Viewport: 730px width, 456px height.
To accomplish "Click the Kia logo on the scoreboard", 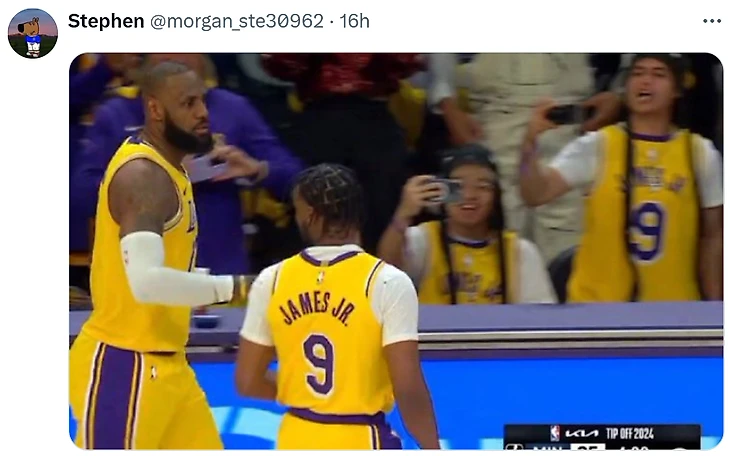I will click(582, 434).
